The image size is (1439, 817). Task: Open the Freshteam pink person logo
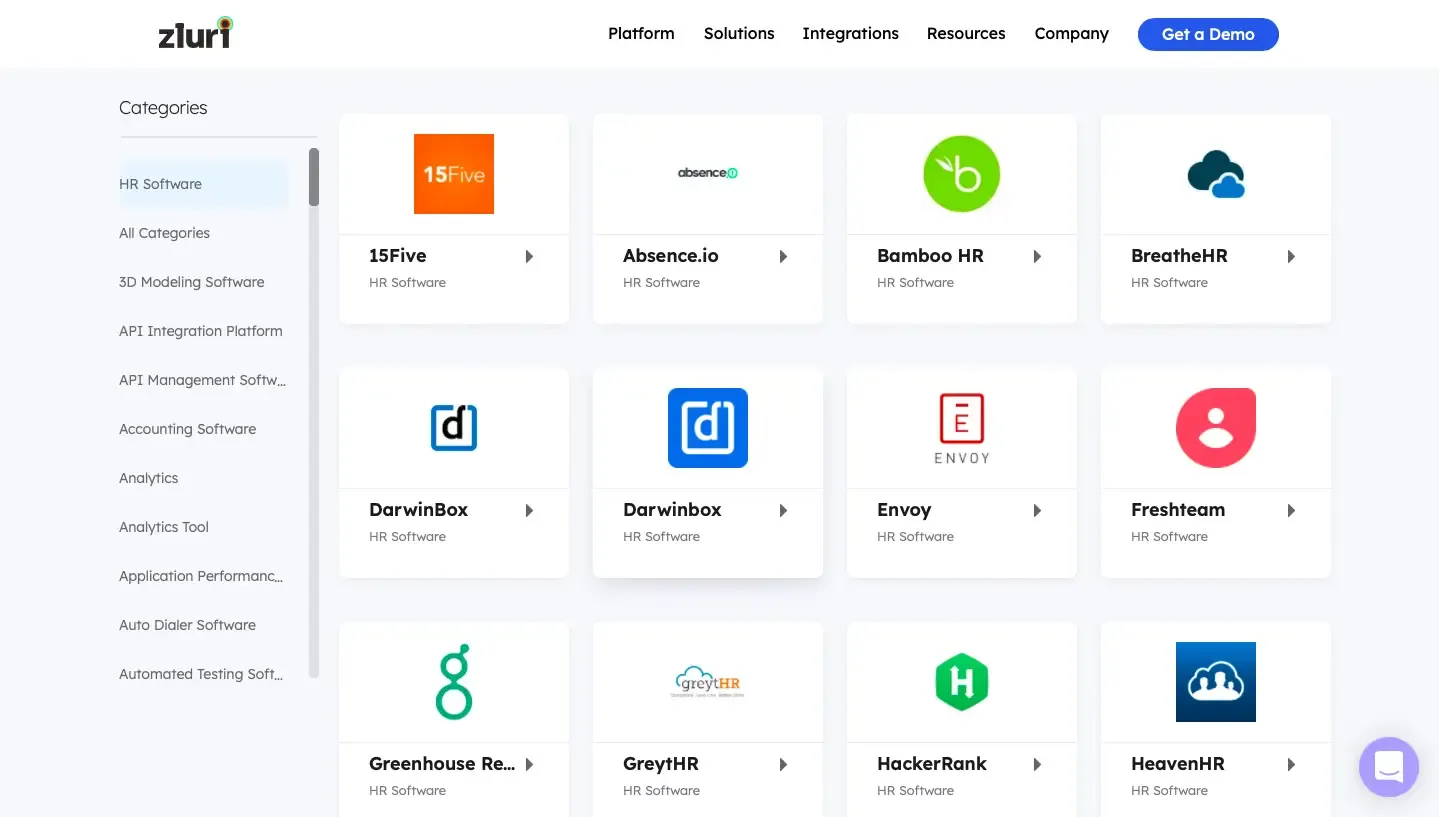coord(1216,428)
